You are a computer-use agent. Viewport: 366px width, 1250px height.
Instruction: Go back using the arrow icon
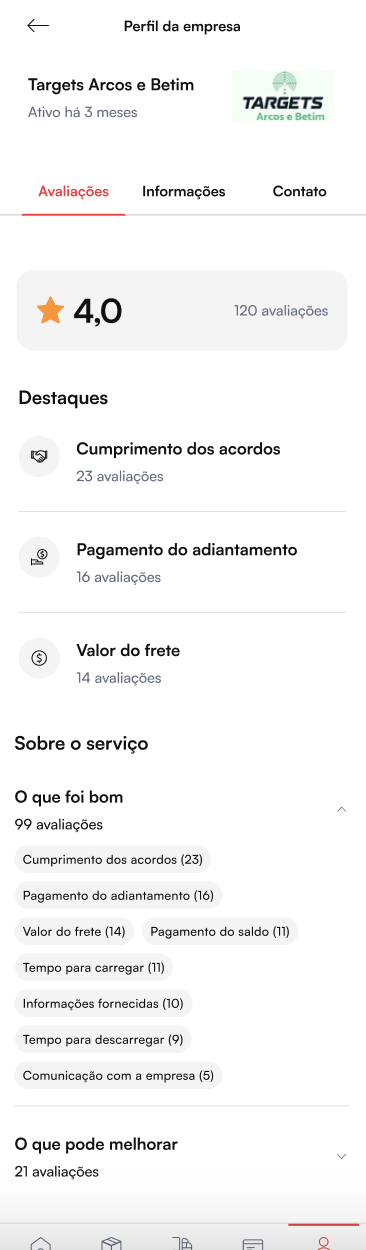[38, 26]
